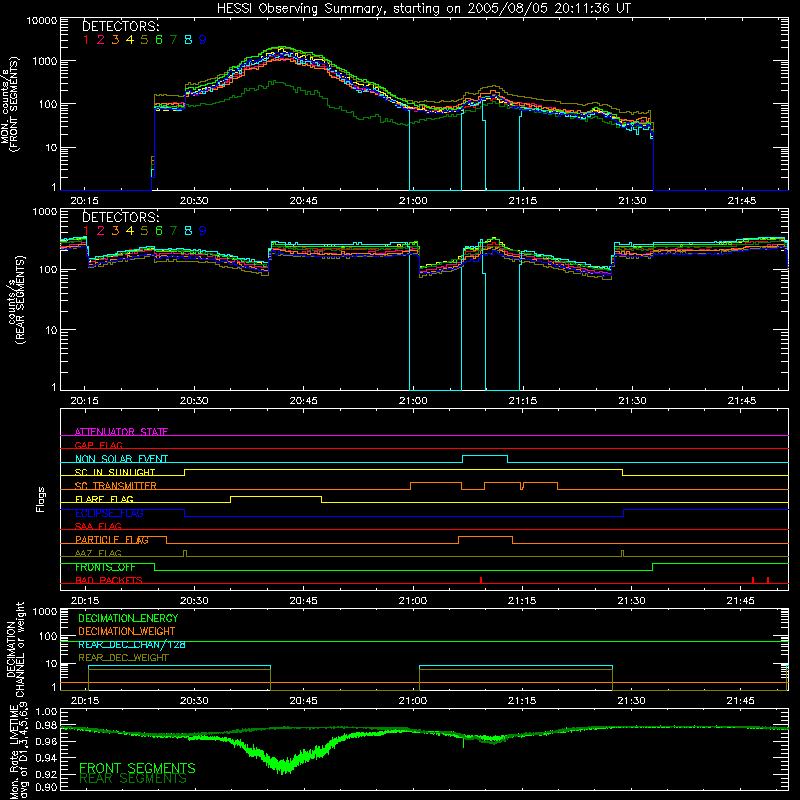Click the 'DETECTORS:' label in the front segments plot
Viewport: 800px width, 800px height.
tap(120, 26)
